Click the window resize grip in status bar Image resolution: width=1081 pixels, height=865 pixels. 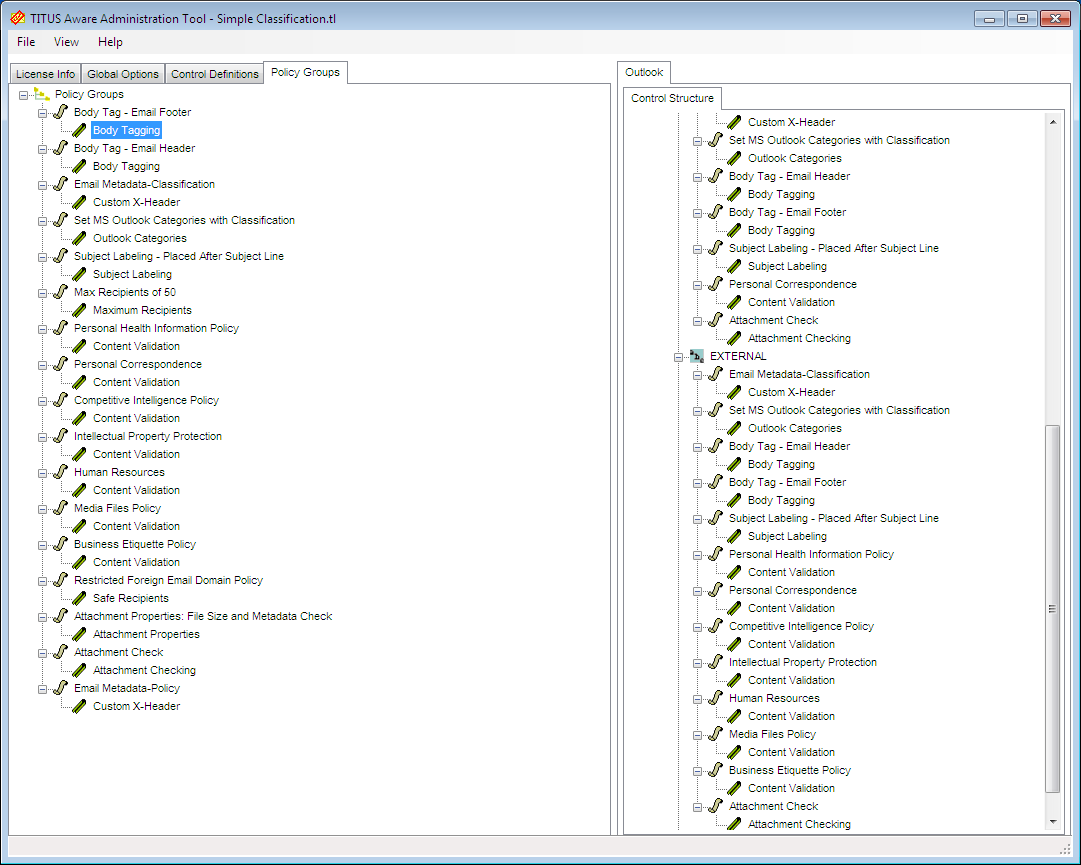(x=1066, y=848)
